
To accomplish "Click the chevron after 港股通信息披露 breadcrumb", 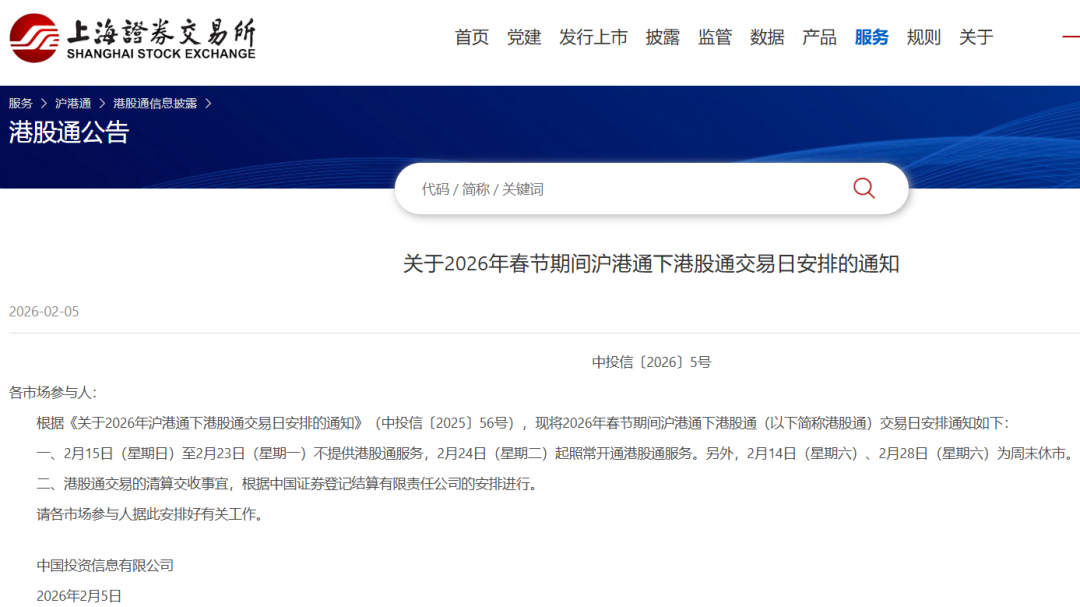I will (208, 103).
